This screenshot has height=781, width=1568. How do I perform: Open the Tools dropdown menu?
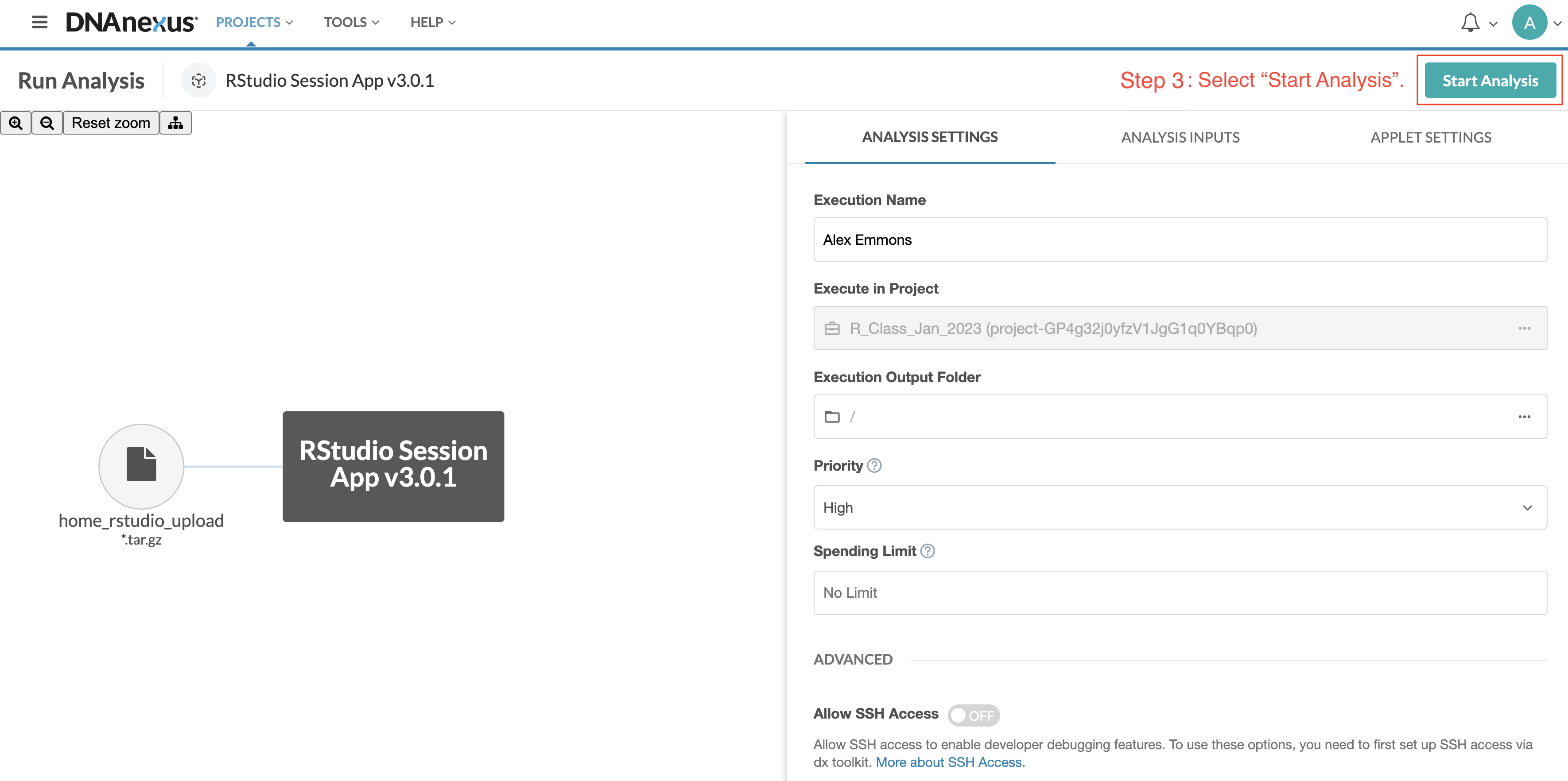(351, 23)
